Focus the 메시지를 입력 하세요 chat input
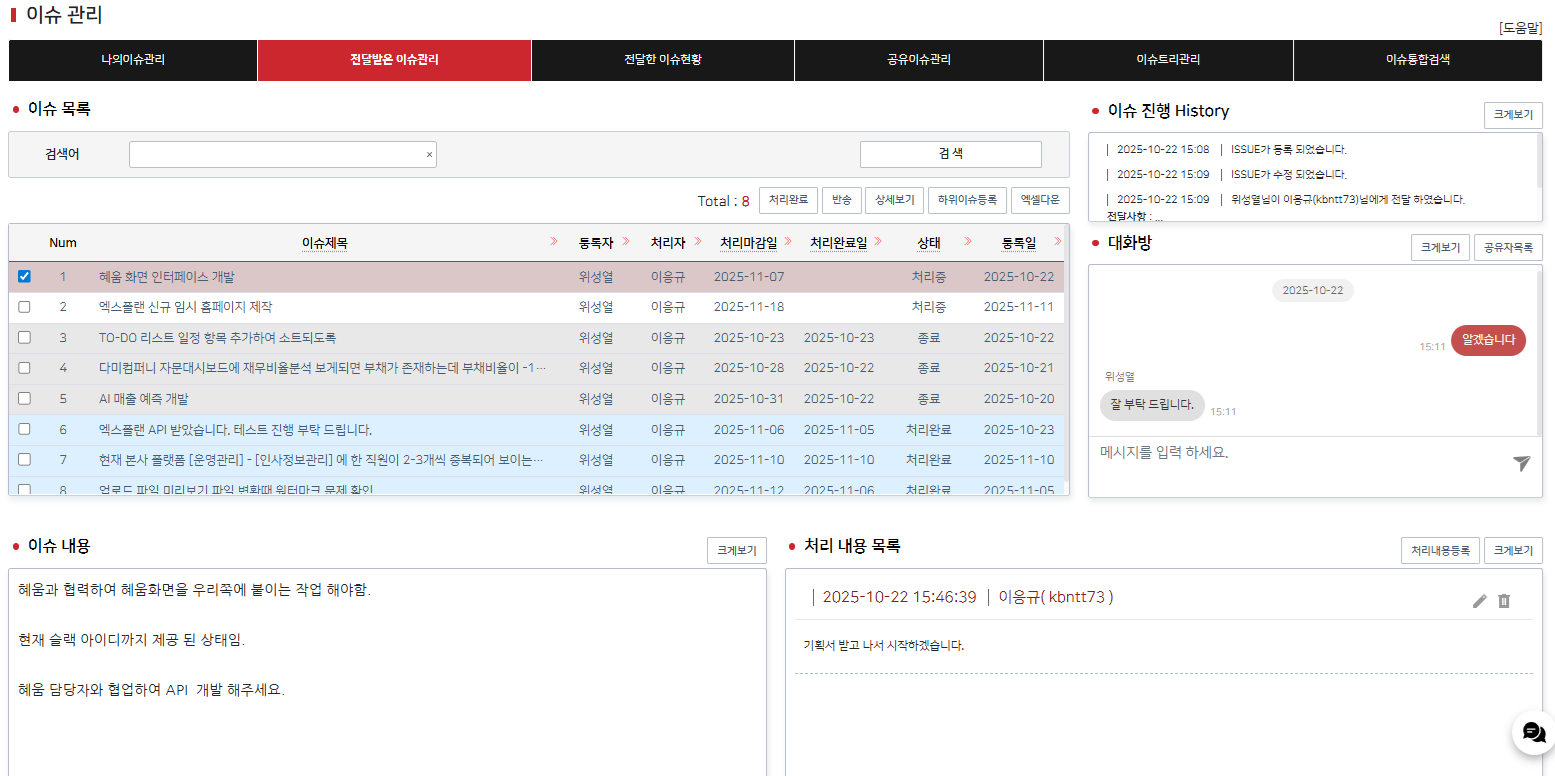This screenshot has width=1555, height=776. (x=1300, y=453)
